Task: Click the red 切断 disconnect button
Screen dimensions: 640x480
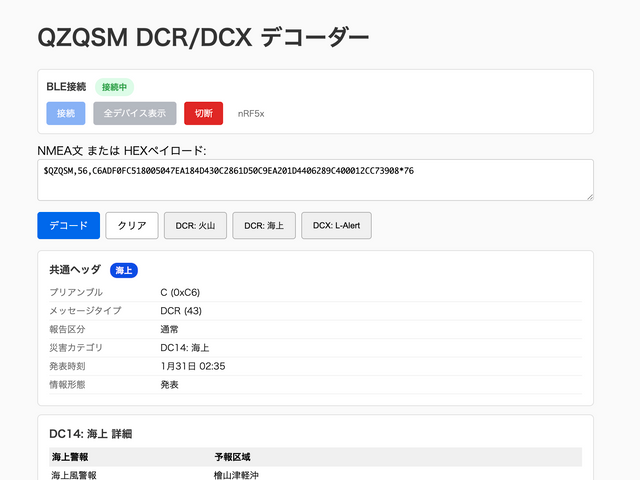Action: click(203, 113)
